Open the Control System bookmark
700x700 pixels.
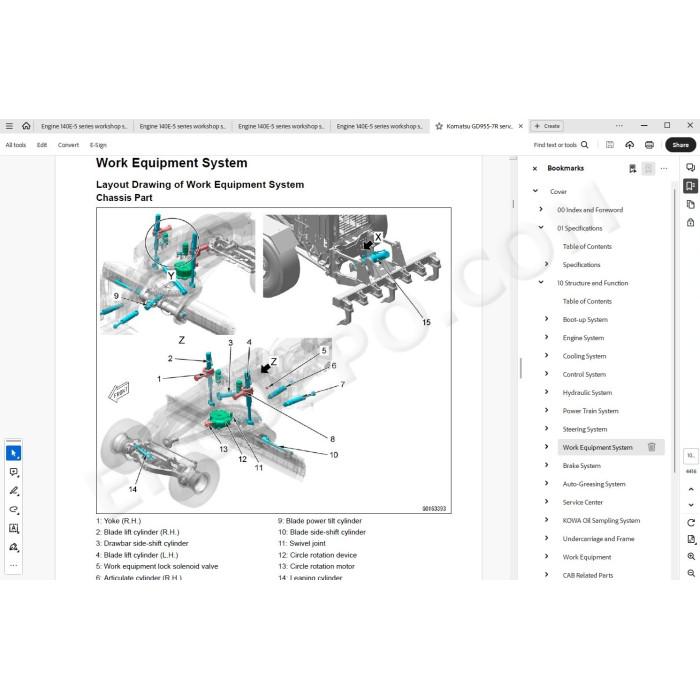pos(584,375)
